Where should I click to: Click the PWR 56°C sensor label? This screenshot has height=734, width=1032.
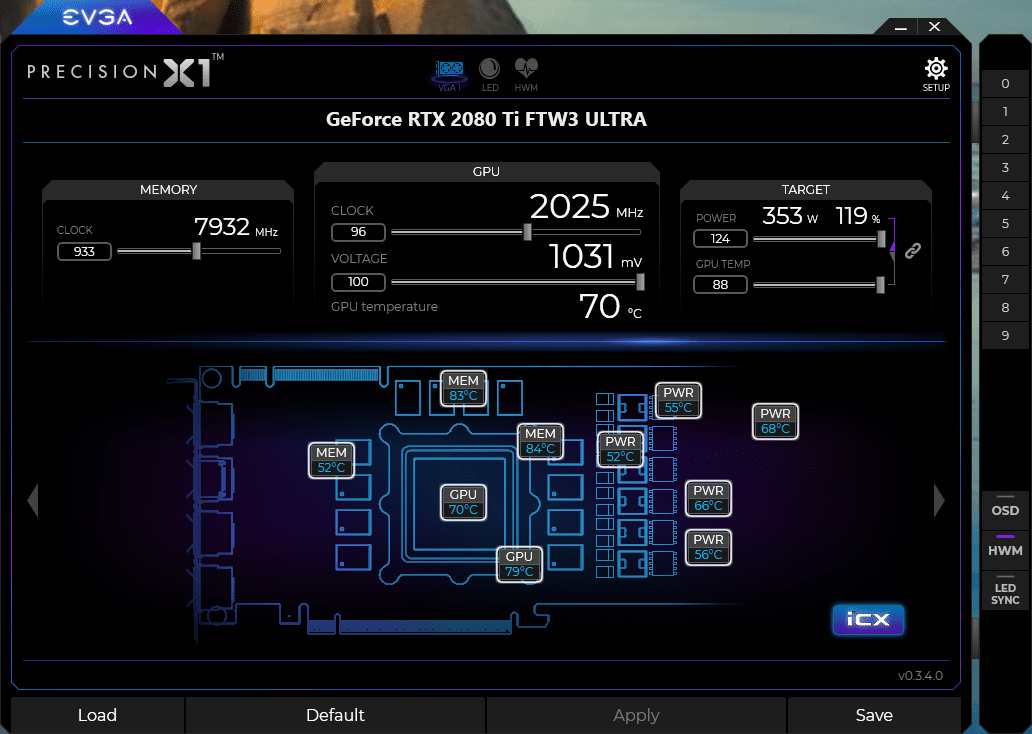(x=708, y=547)
